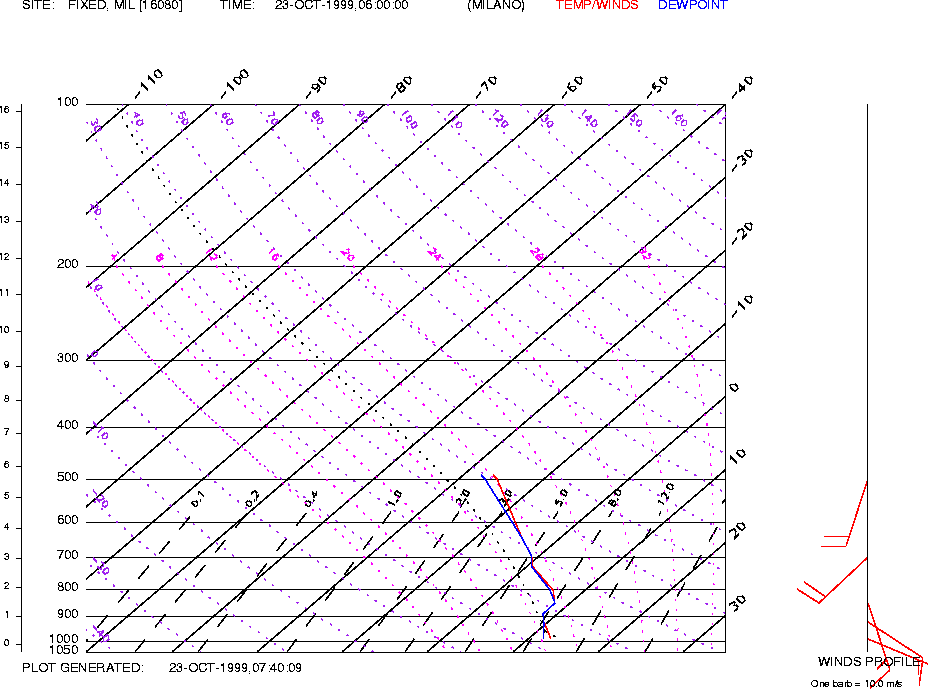
Task: Click the 0 temperature label on right edge
Action: click(x=733, y=387)
